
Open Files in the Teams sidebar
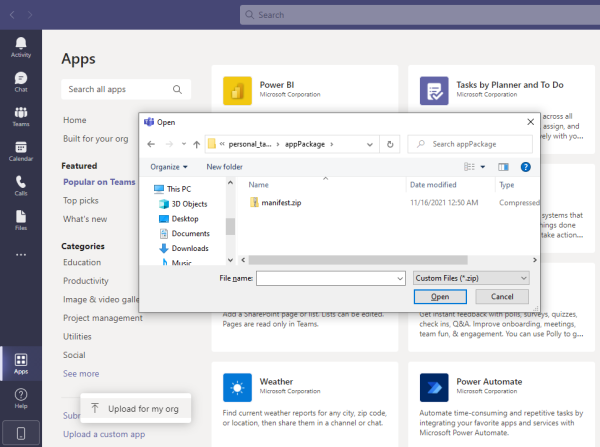[x=21, y=220]
